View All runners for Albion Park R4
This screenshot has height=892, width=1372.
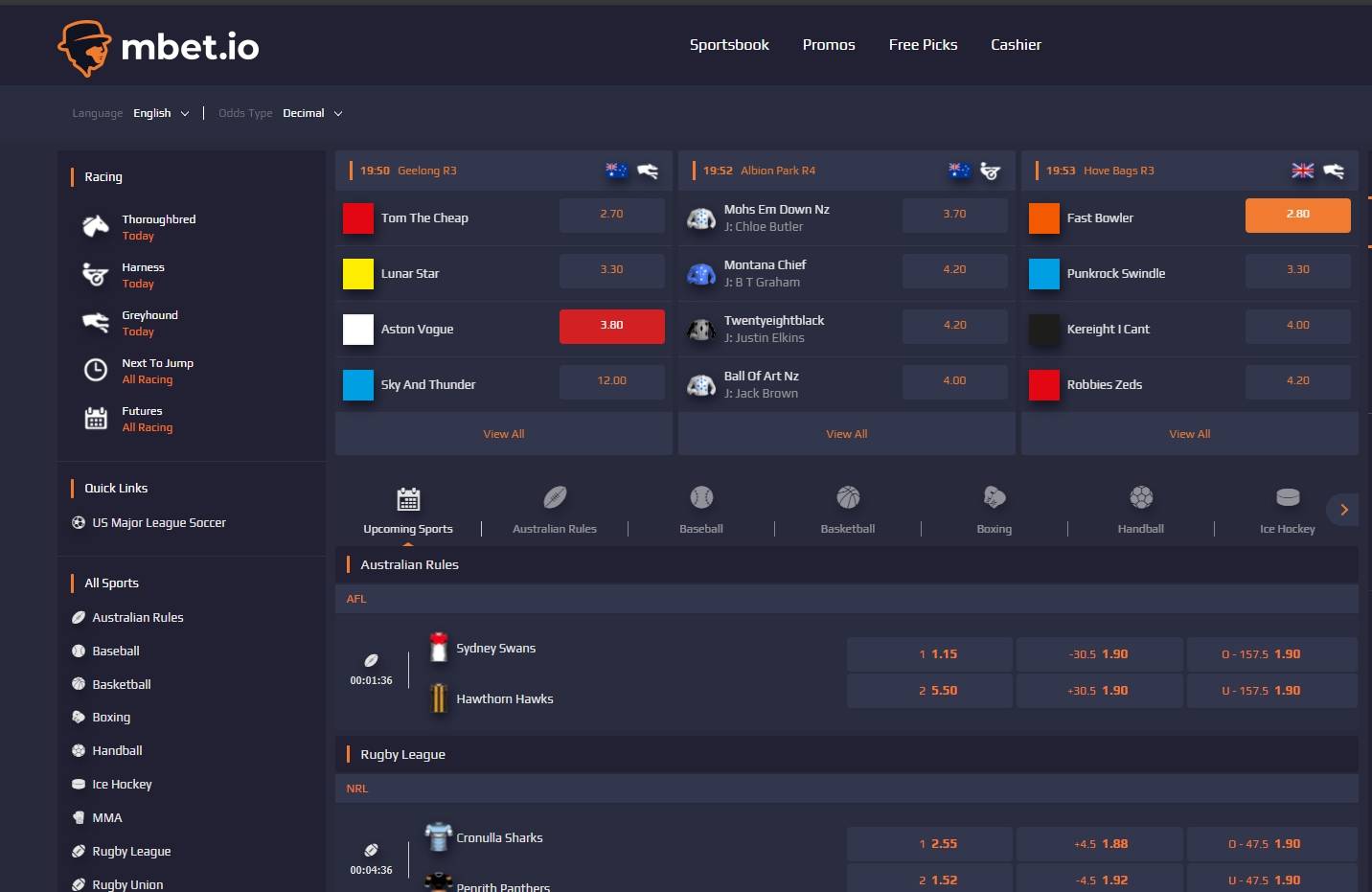(x=847, y=434)
